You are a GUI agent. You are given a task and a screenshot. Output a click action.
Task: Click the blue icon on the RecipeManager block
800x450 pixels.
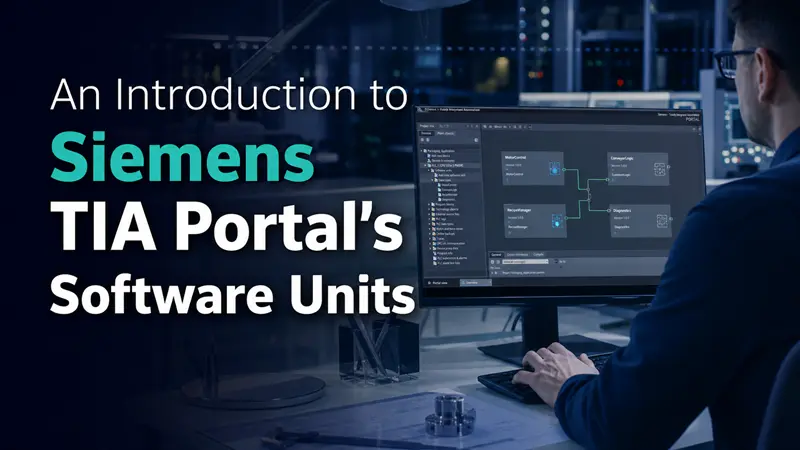557,221
